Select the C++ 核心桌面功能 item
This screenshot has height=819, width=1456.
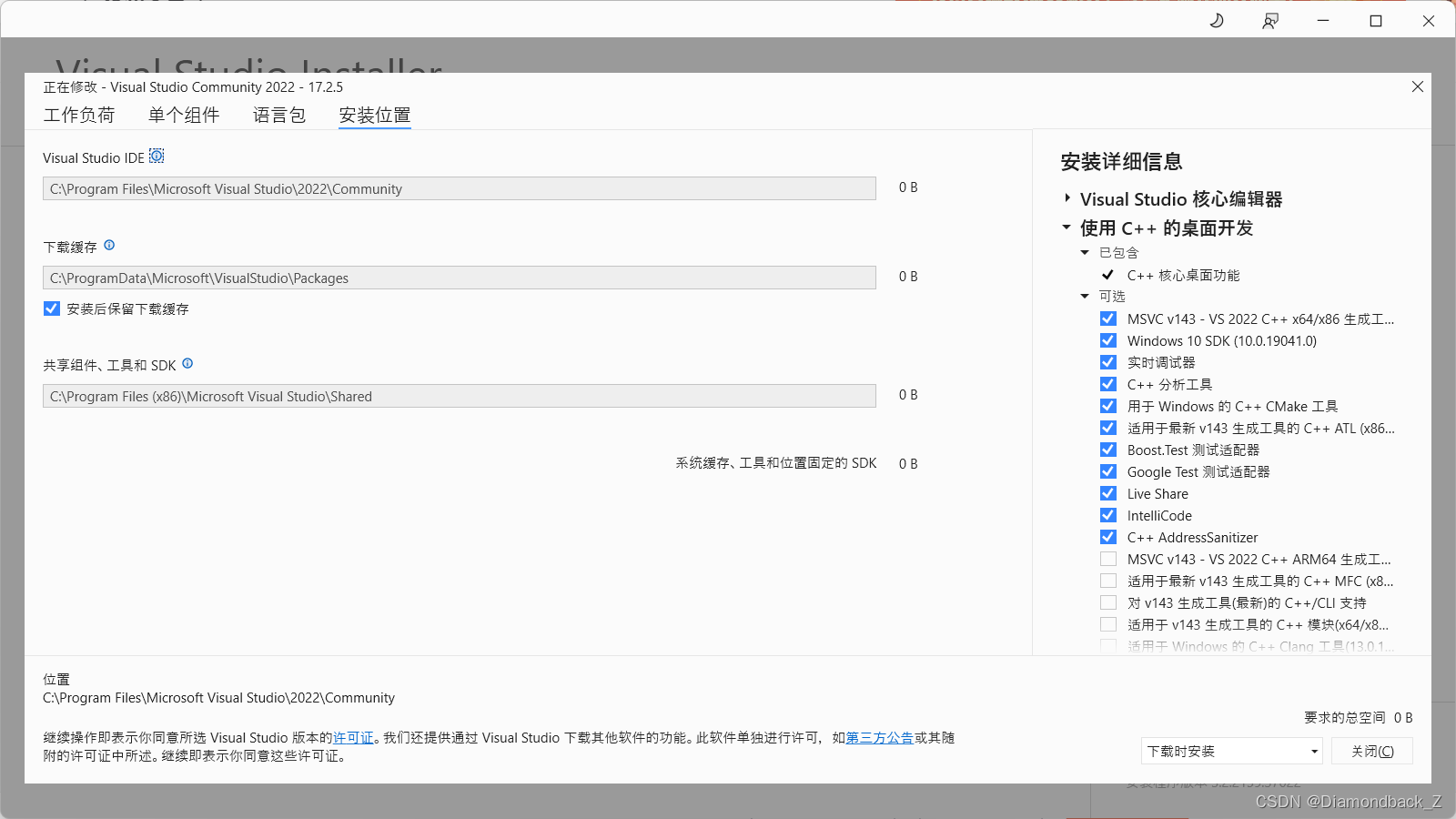(1183, 275)
